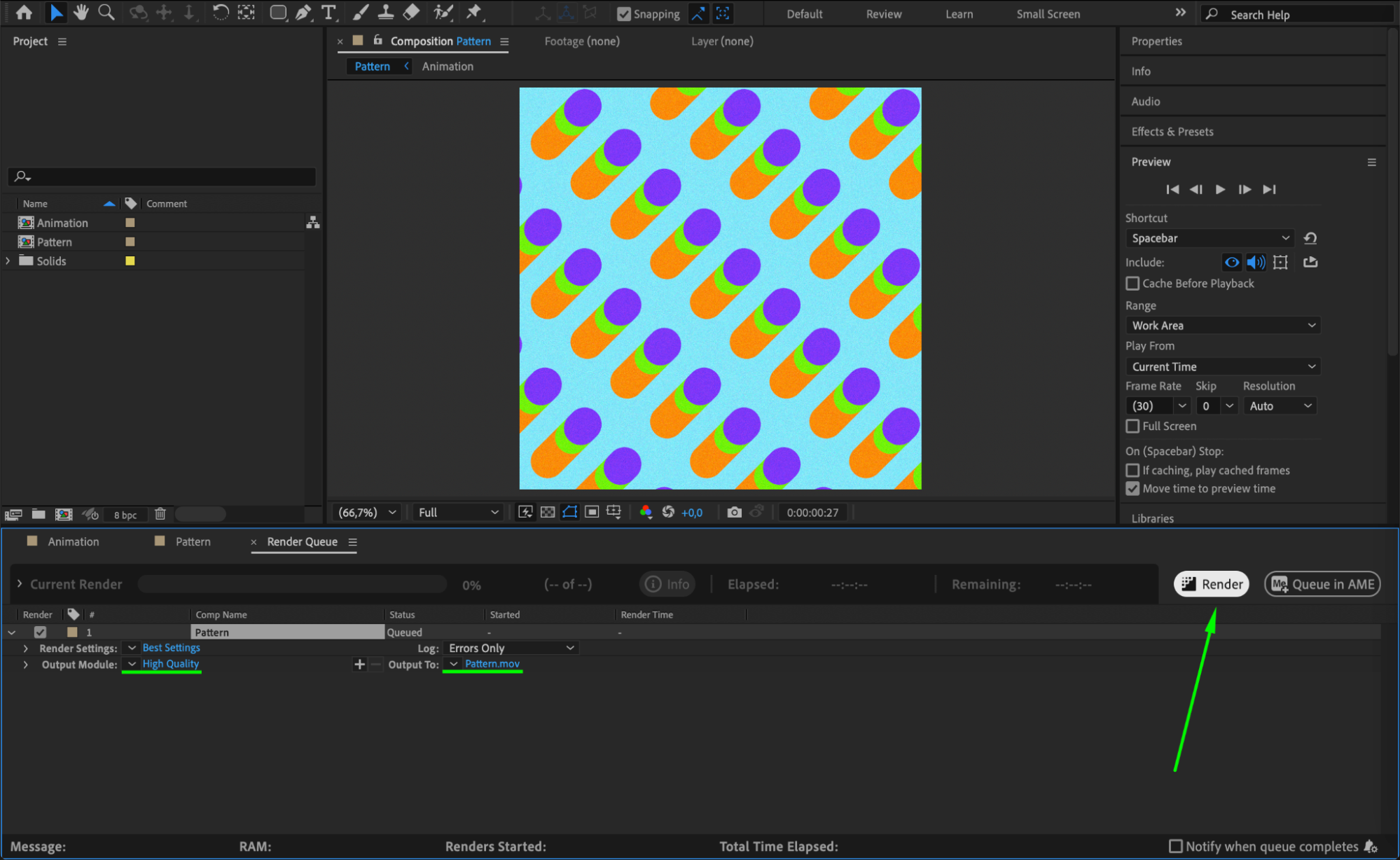Switch to the Animation timeline tab
This screenshot has height=860, width=1400.
pyautogui.click(x=73, y=542)
